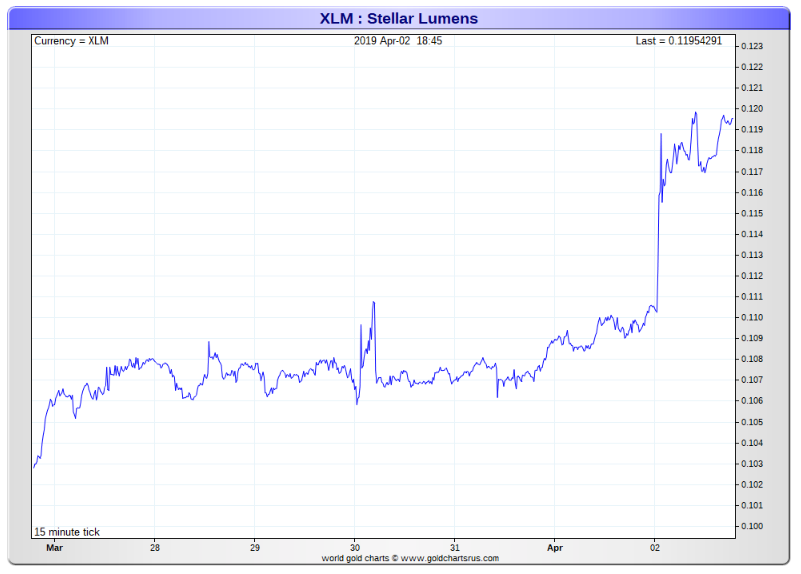
Task: Click the price spike peak near March 30
Action: point(373,302)
